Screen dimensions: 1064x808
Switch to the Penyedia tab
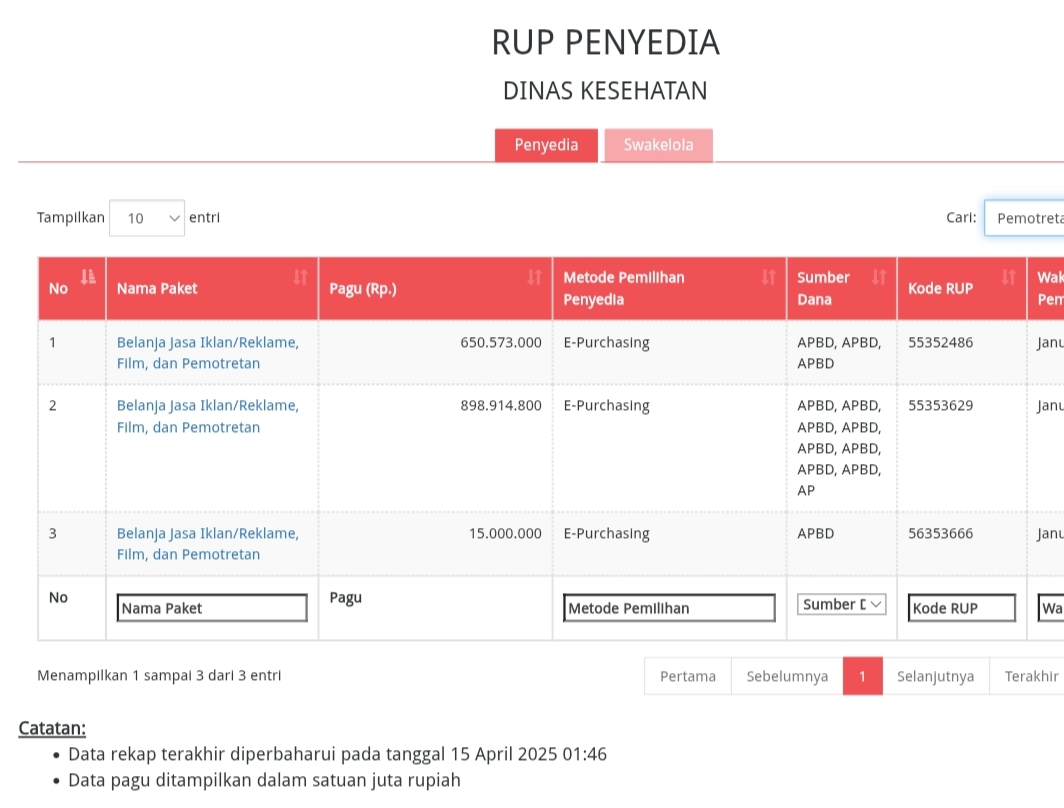(546, 145)
